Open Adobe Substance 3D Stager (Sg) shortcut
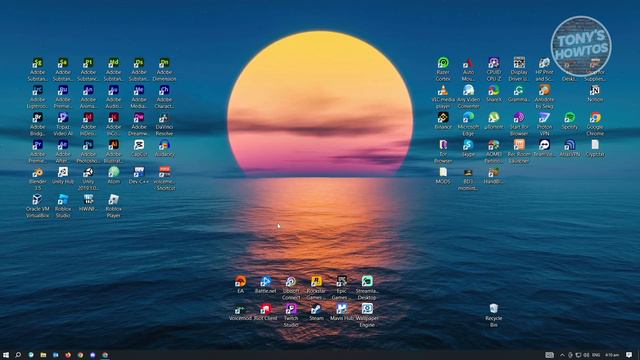 coord(38,63)
